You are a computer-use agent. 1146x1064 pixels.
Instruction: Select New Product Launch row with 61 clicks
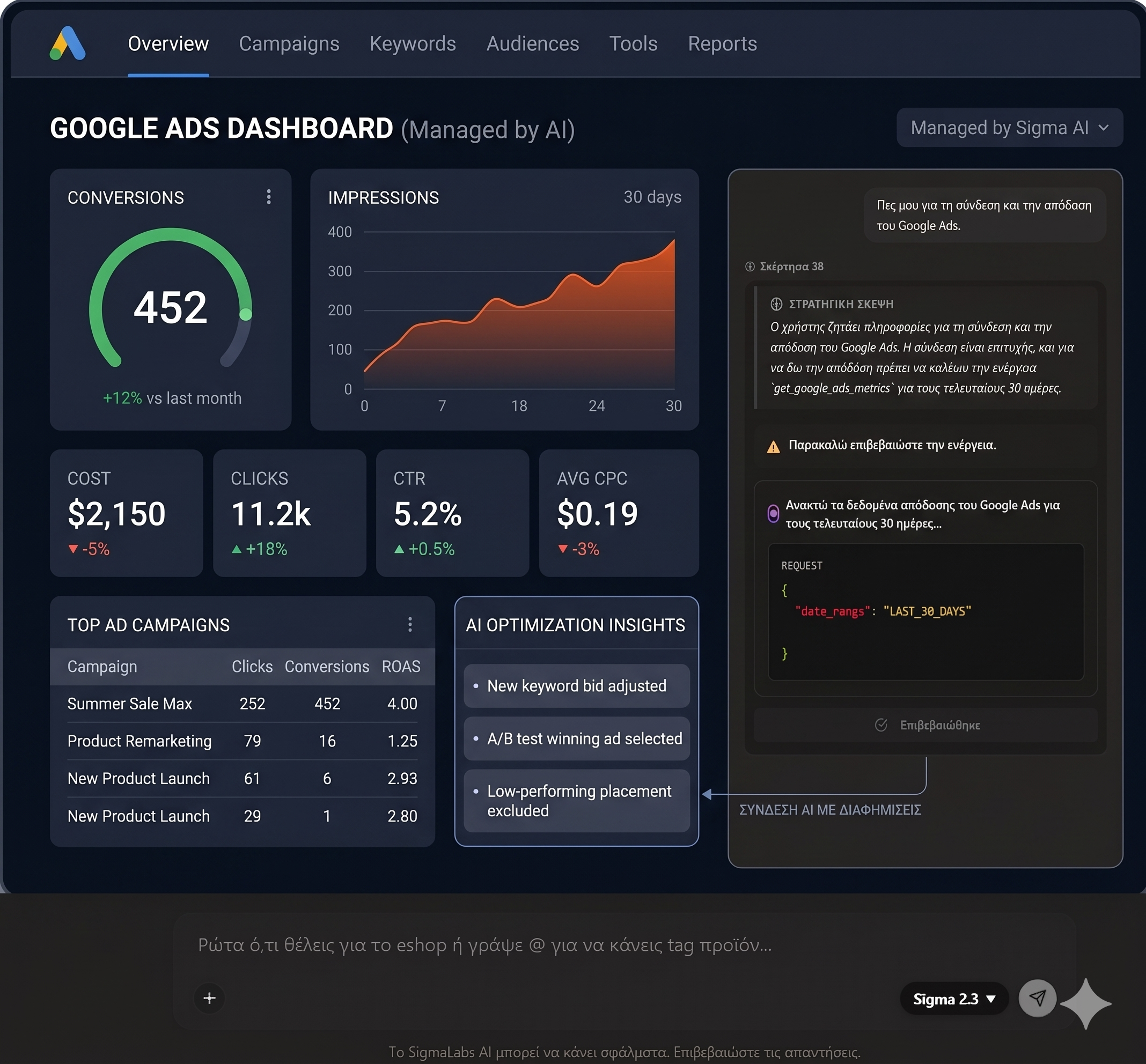243,778
